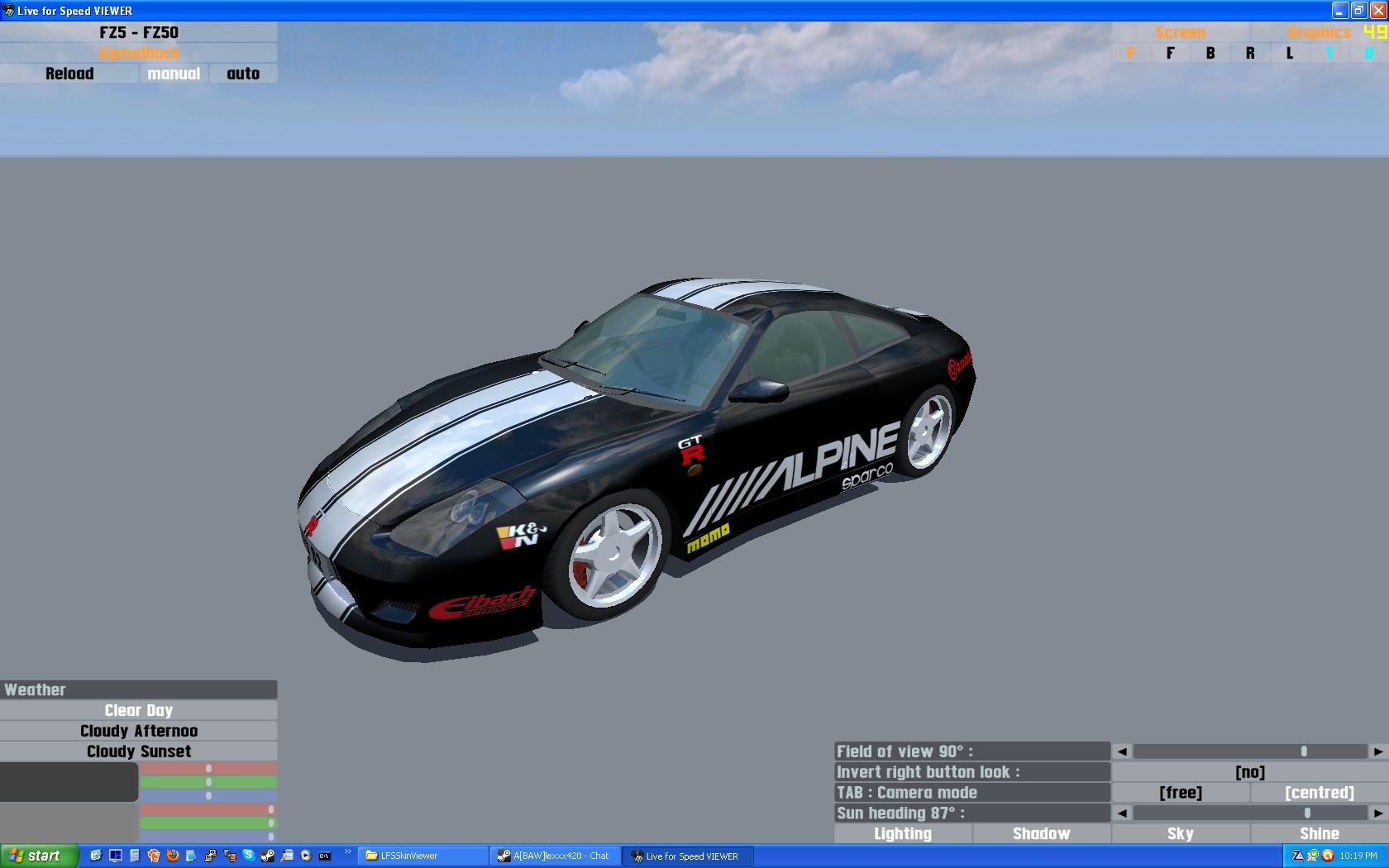This screenshot has height=868, width=1389.
Task: Open the AlpineBlack skin name selector
Action: point(139,53)
